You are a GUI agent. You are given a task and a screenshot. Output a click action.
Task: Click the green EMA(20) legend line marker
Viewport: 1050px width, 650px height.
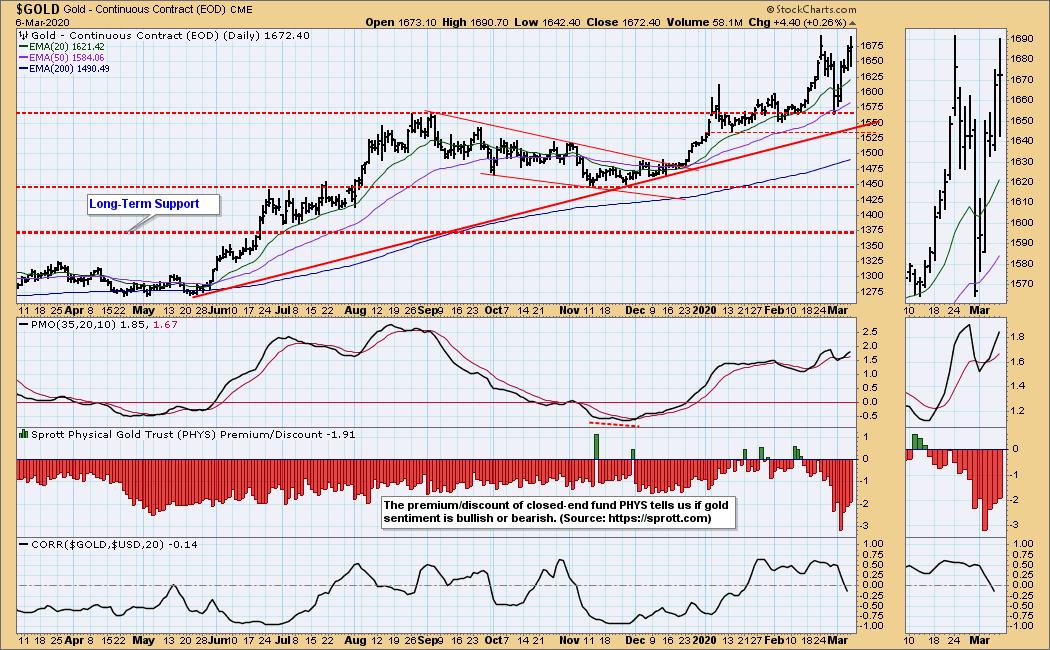point(23,47)
